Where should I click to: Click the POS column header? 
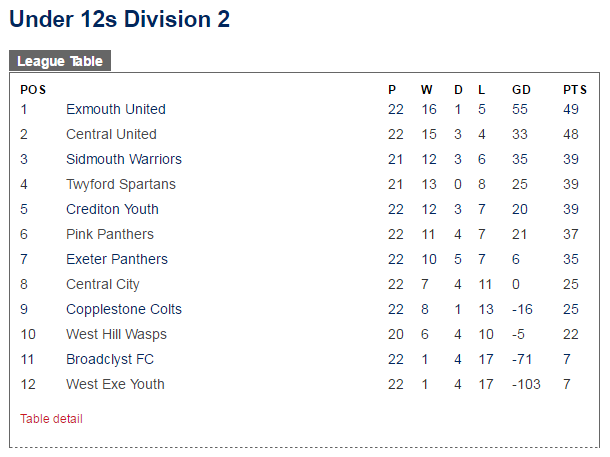(33, 90)
